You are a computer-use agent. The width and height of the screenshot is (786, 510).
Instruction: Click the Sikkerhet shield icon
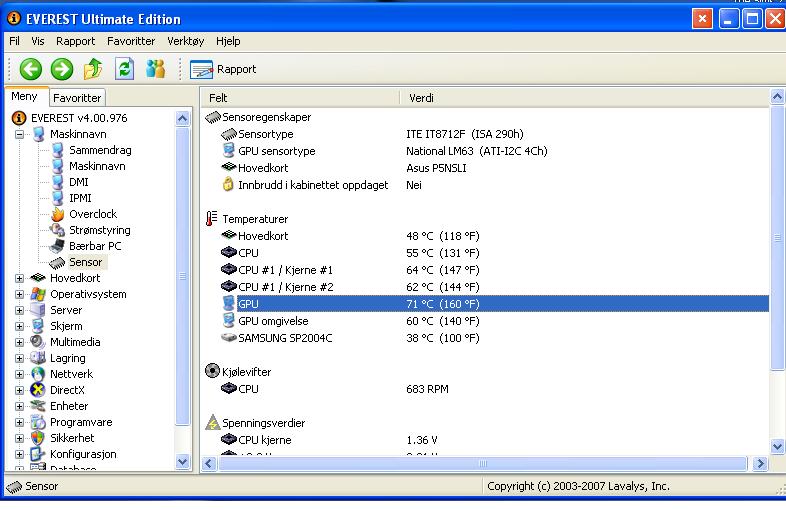[38, 438]
